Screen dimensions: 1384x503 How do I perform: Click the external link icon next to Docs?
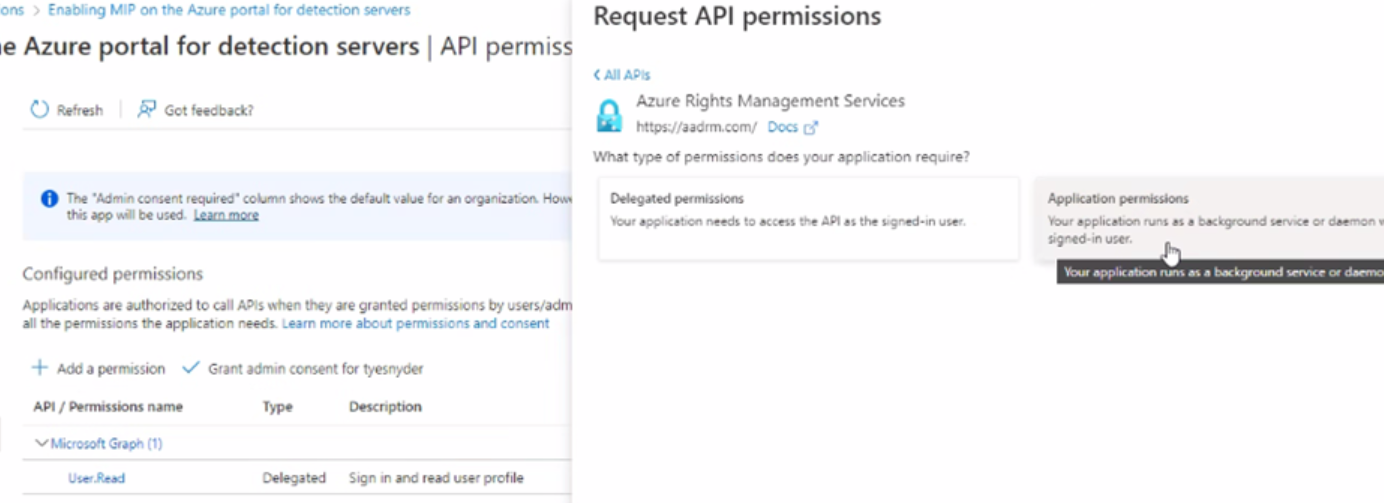click(811, 127)
